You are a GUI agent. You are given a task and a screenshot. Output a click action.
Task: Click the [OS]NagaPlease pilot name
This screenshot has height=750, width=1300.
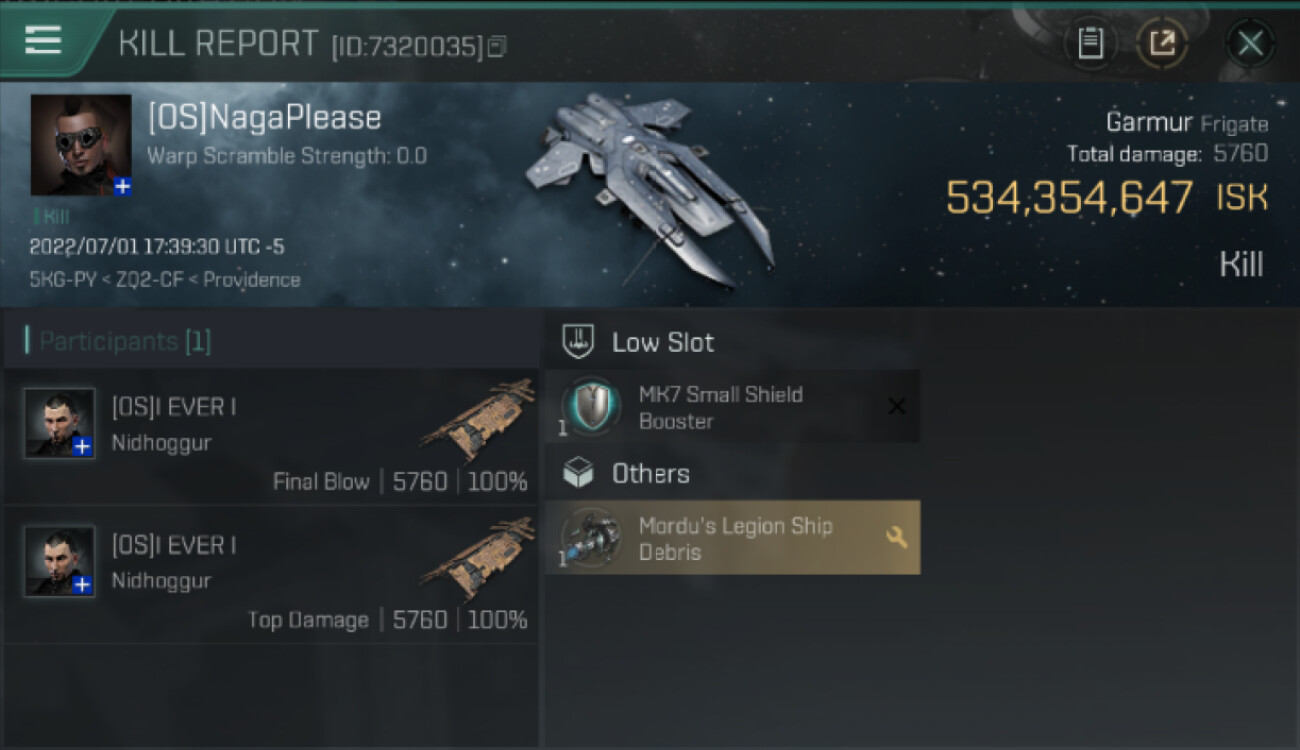click(264, 118)
